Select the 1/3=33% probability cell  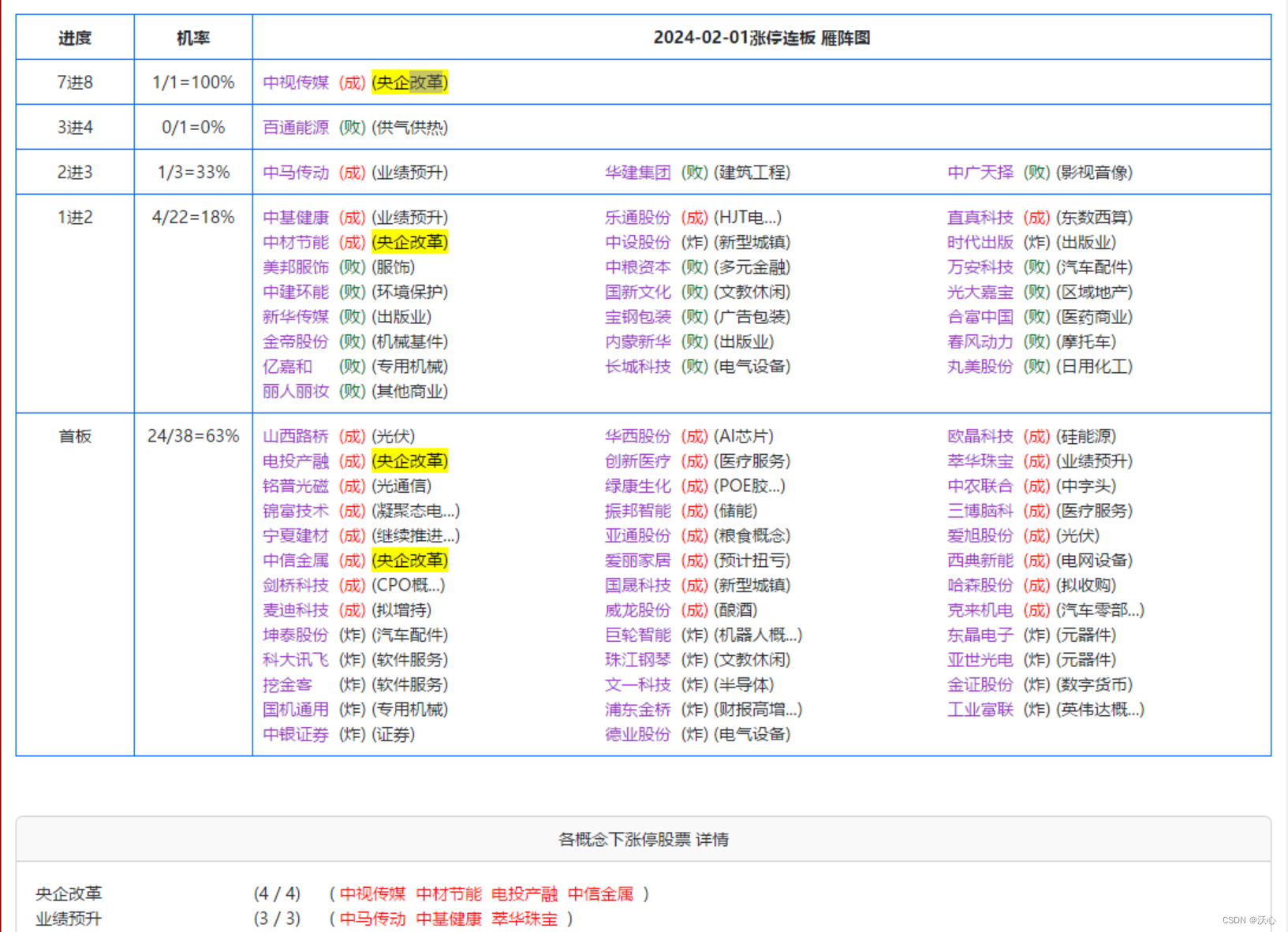(x=193, y=172)
